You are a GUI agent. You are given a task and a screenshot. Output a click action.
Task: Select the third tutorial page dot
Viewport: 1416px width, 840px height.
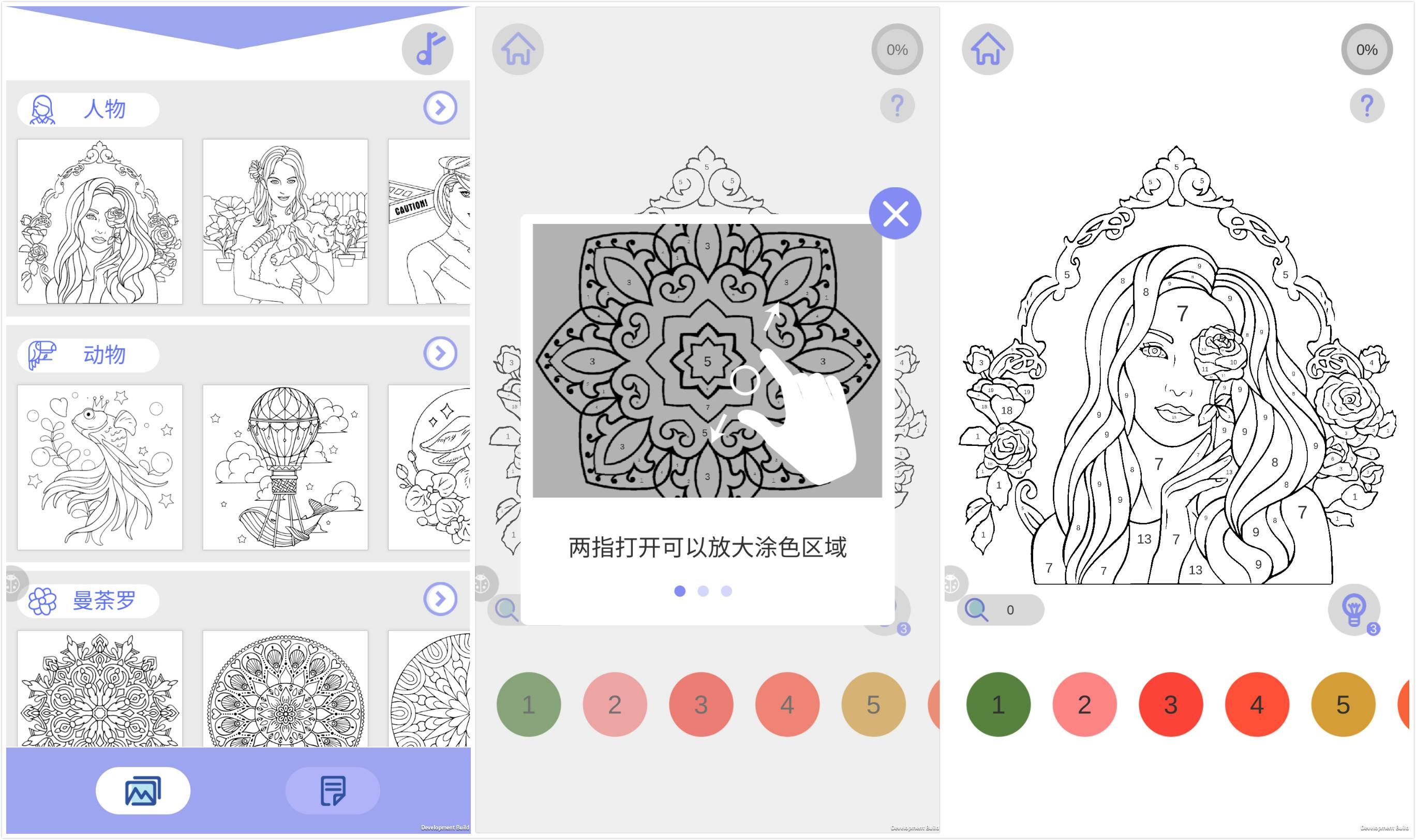[726, 591]
